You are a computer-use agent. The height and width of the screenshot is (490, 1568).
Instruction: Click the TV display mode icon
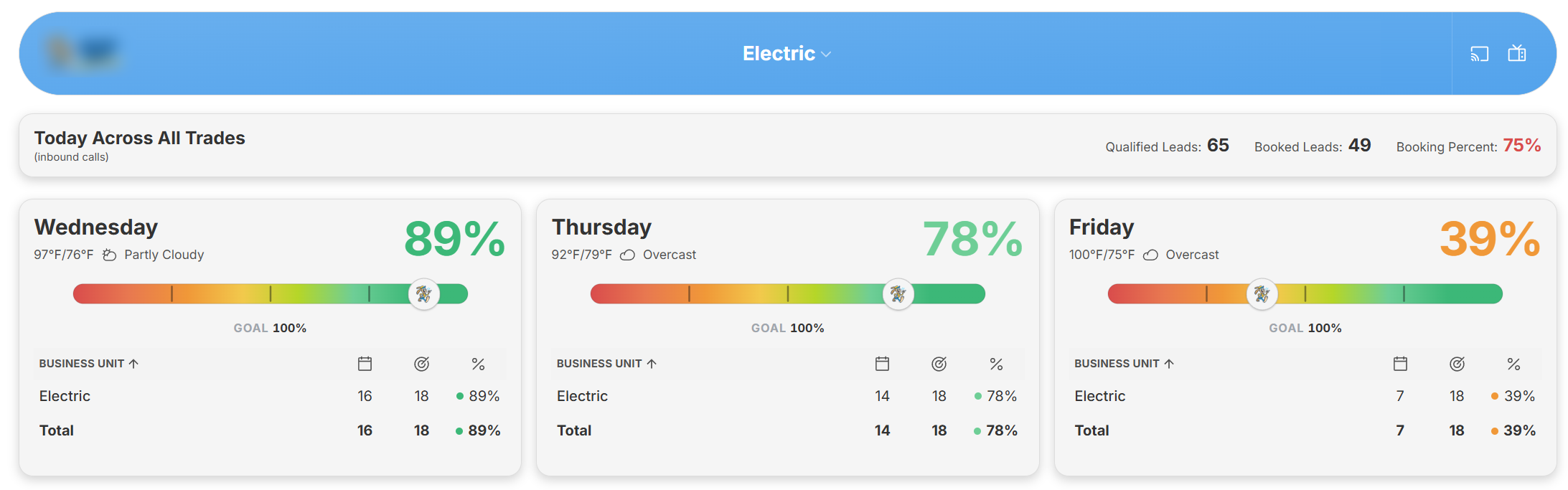[x=1516, y=53]
